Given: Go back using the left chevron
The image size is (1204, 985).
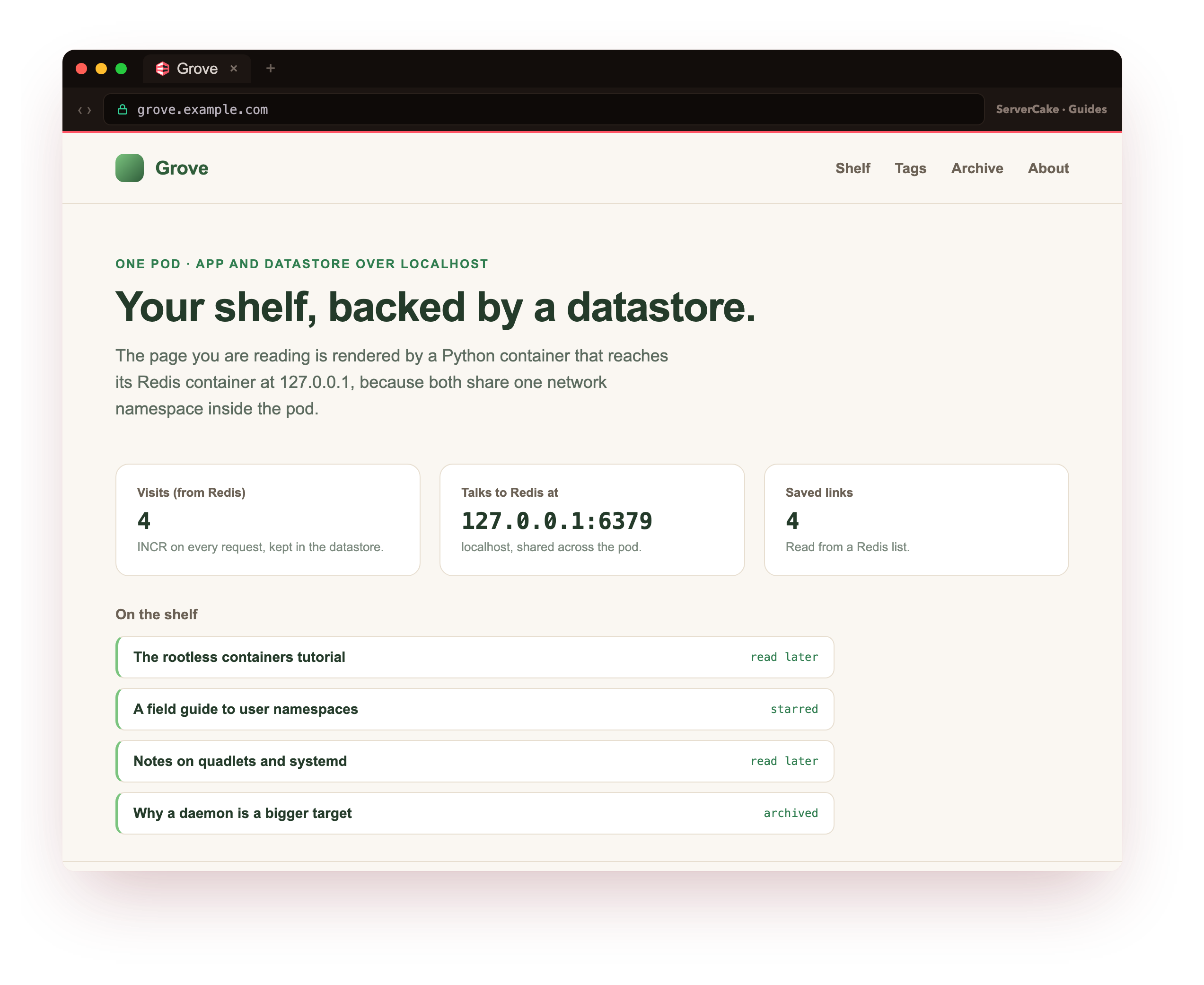Looking at the screenshot, I should click(80, 110).
